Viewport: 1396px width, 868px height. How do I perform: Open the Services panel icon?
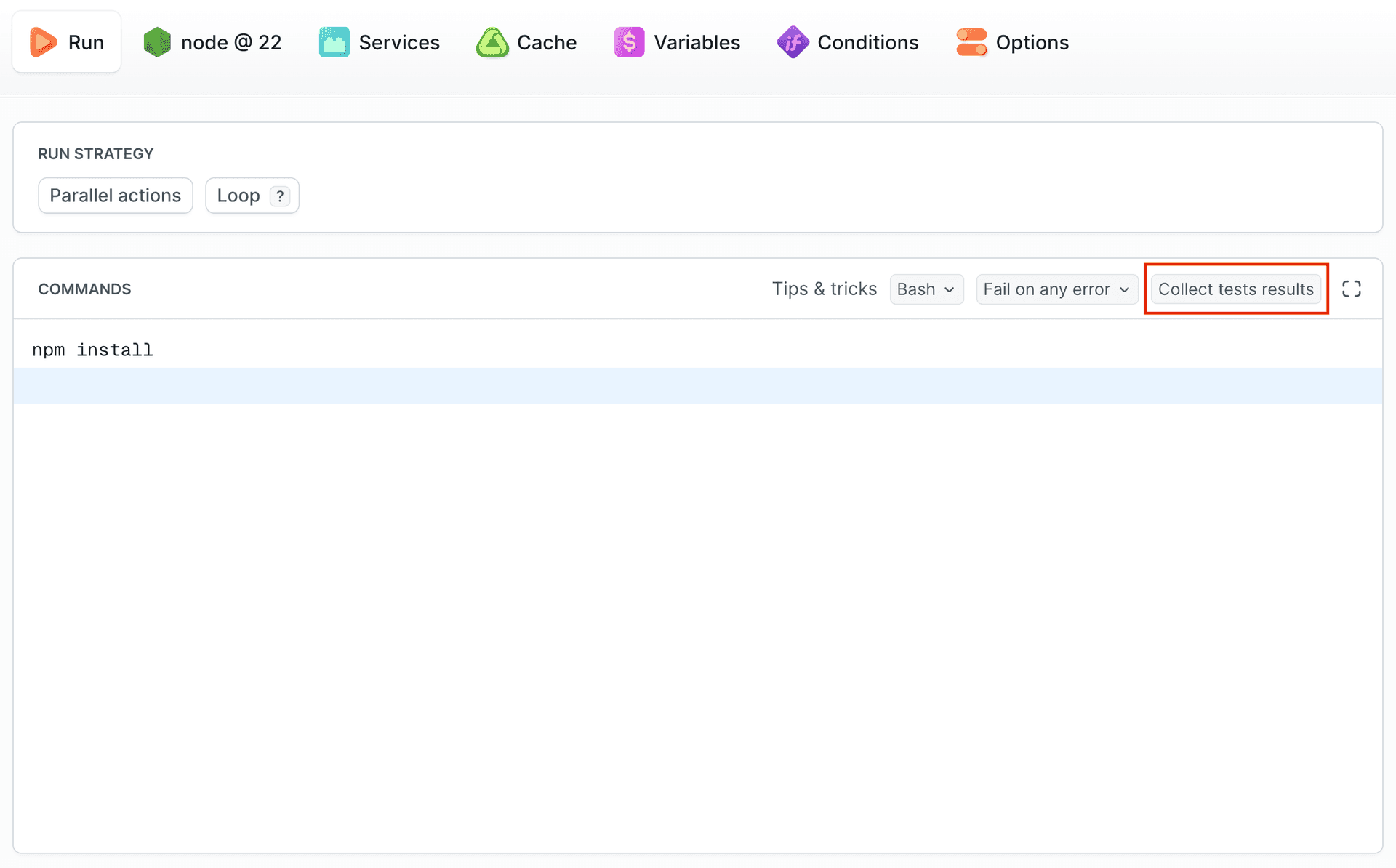(x=333, y=41)
